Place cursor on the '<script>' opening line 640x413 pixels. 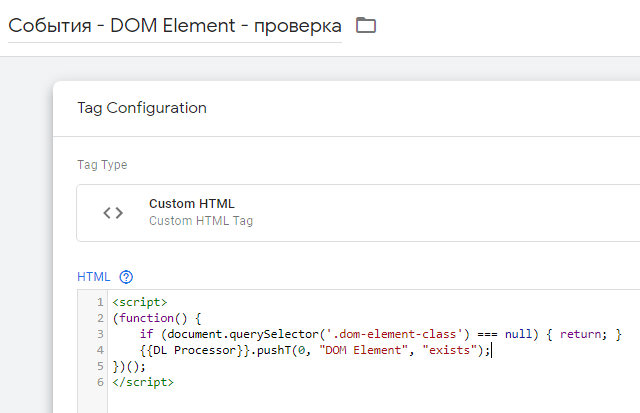tap(140, 302)
